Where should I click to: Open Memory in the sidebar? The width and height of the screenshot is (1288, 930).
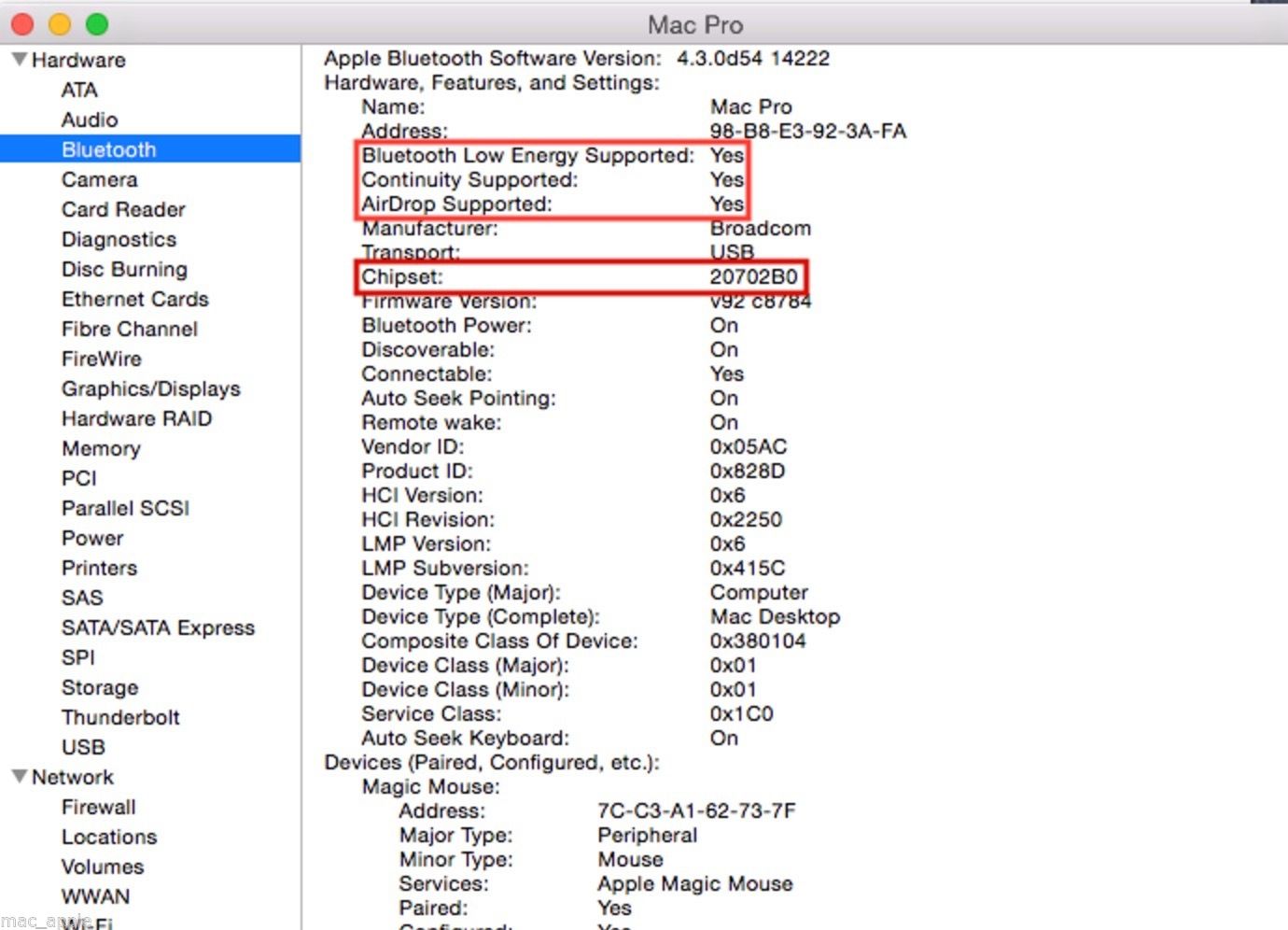point(101,448)
